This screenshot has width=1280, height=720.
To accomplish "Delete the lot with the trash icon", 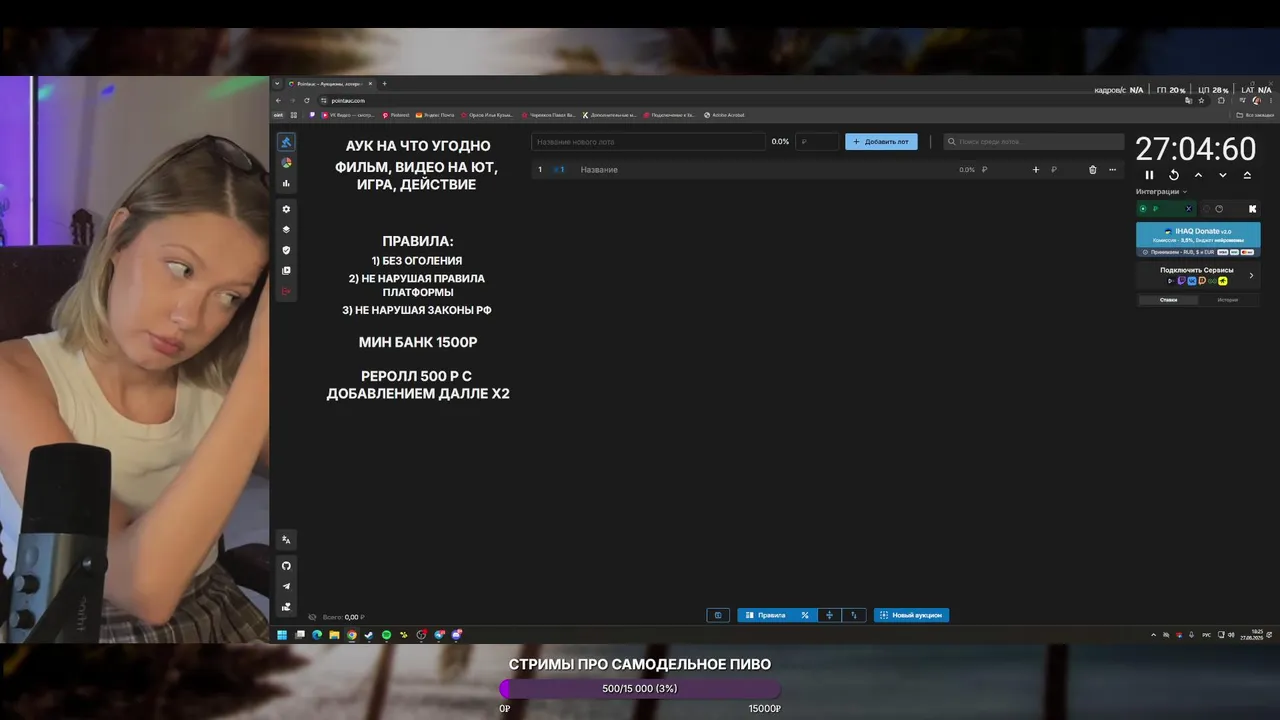I will (1092, 170).
